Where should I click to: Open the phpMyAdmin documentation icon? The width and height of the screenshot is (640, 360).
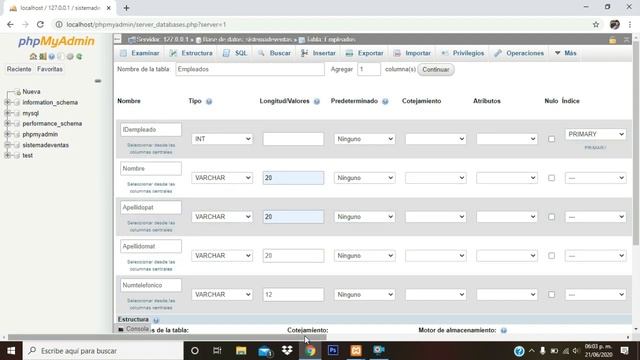pyautogui.click(x=51, y=56)
